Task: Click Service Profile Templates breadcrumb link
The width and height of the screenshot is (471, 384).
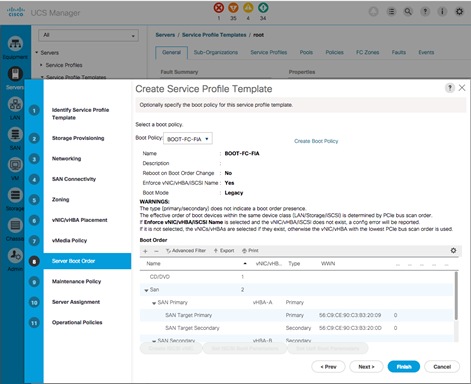Action: point(214,35)
